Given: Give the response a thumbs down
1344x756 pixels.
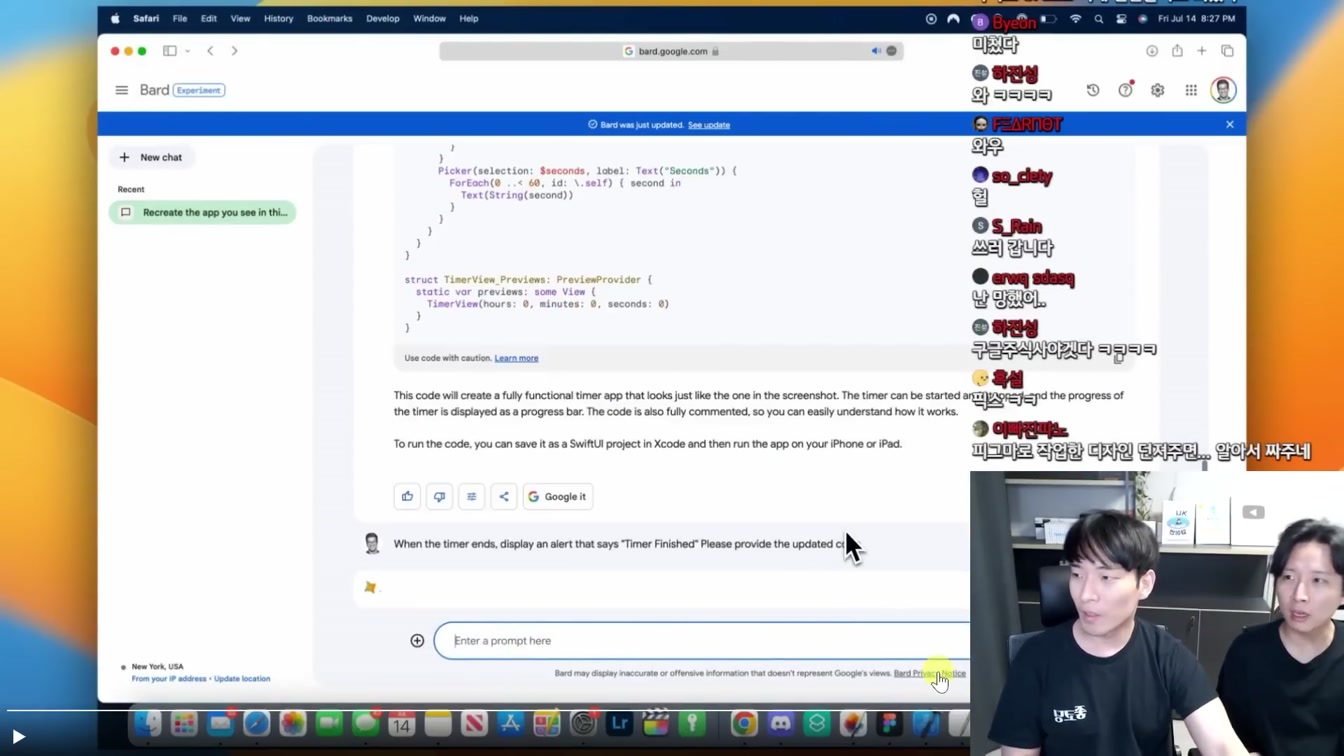Looking at the screenshot, I should [439, 496].
